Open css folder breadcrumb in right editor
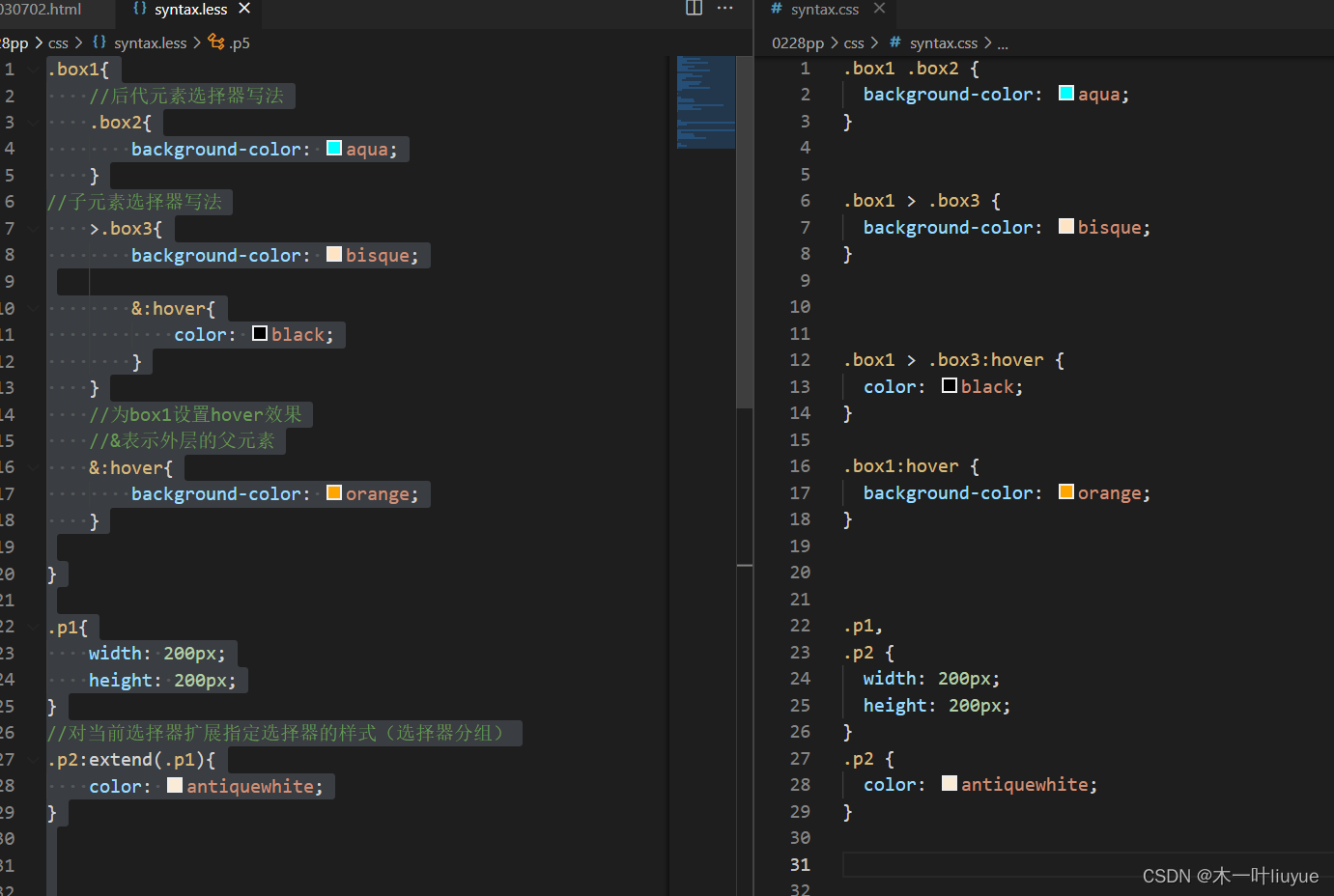The image size is (1334, 896). [854, 43]
